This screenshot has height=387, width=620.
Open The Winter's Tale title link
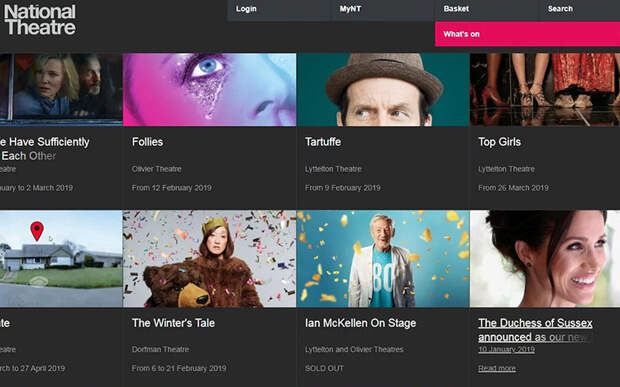[173, 323]
